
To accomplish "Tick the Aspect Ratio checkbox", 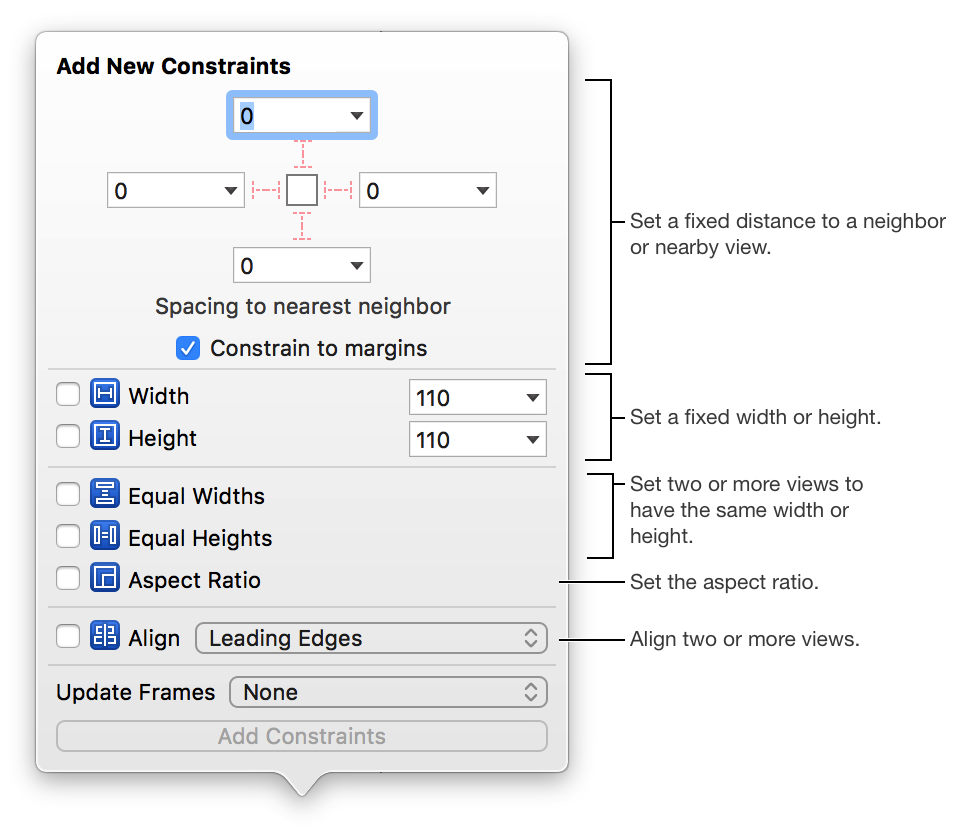I will pyautogui.click(x=68, y=579).
